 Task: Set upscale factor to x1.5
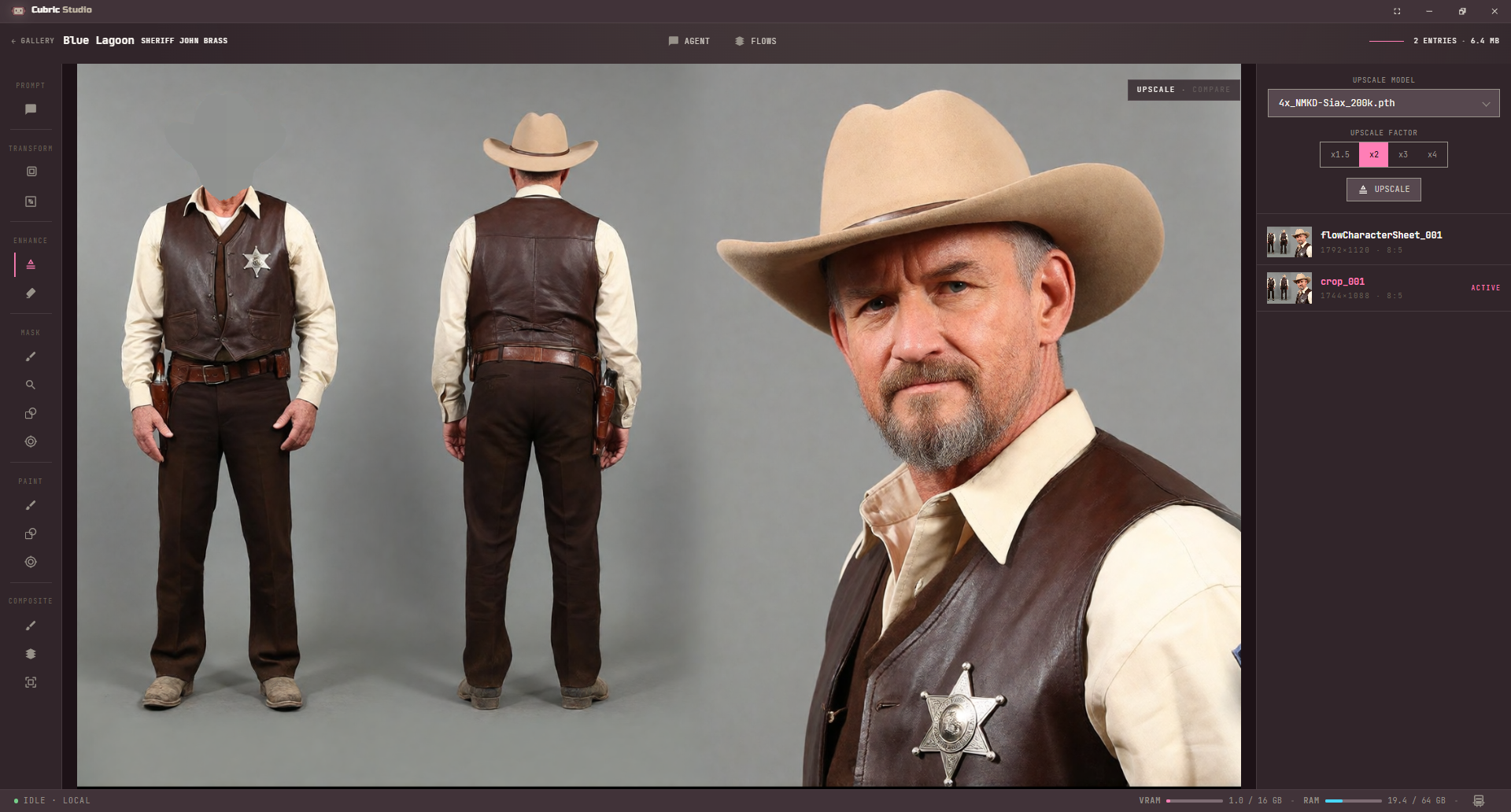pos(1339,155)
